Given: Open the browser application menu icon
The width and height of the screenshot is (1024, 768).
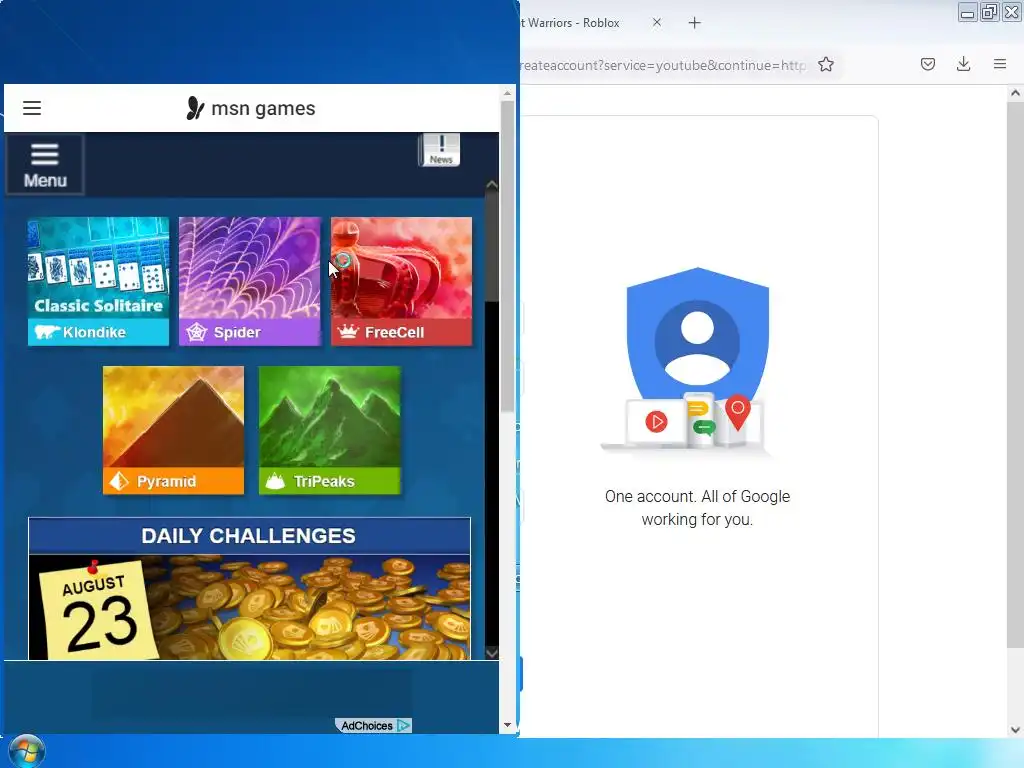Looking at the screenshot, I should coord(999,64).
